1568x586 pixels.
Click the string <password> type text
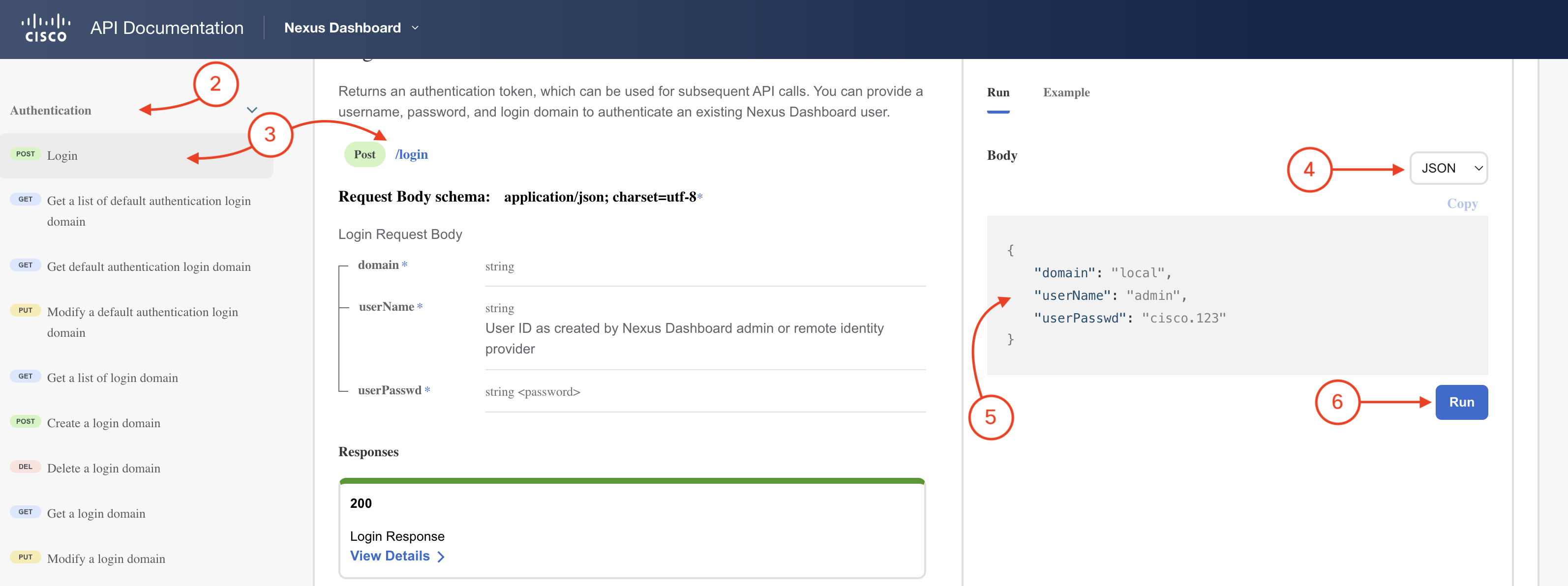pos(533,392)
